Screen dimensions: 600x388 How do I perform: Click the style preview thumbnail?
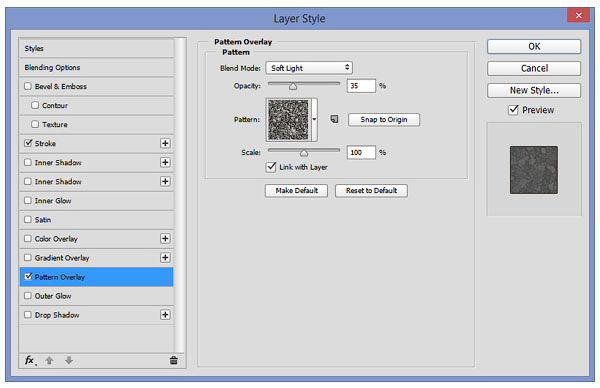click(x=533, y=170)
